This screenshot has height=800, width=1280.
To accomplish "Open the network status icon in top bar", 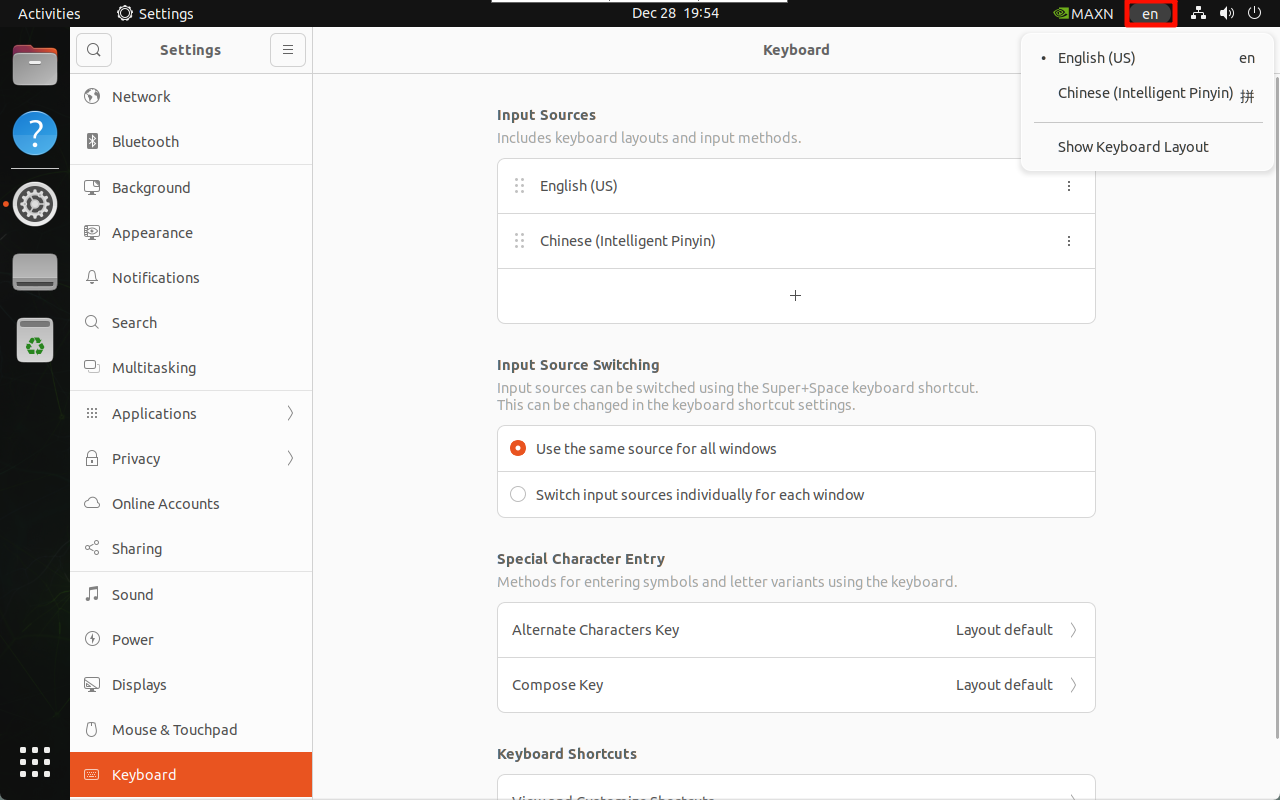I will (x=1198, y=14).
